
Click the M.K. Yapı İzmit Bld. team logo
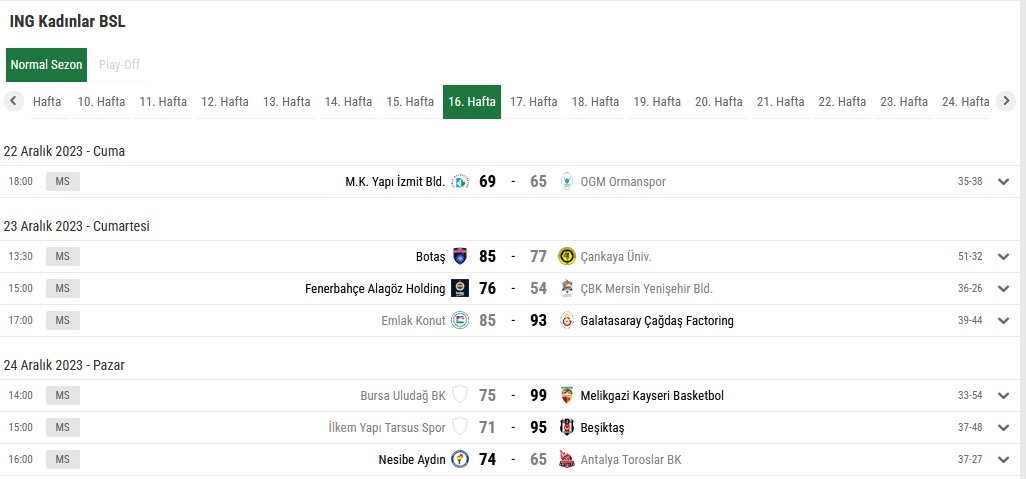tap(460, 182)
